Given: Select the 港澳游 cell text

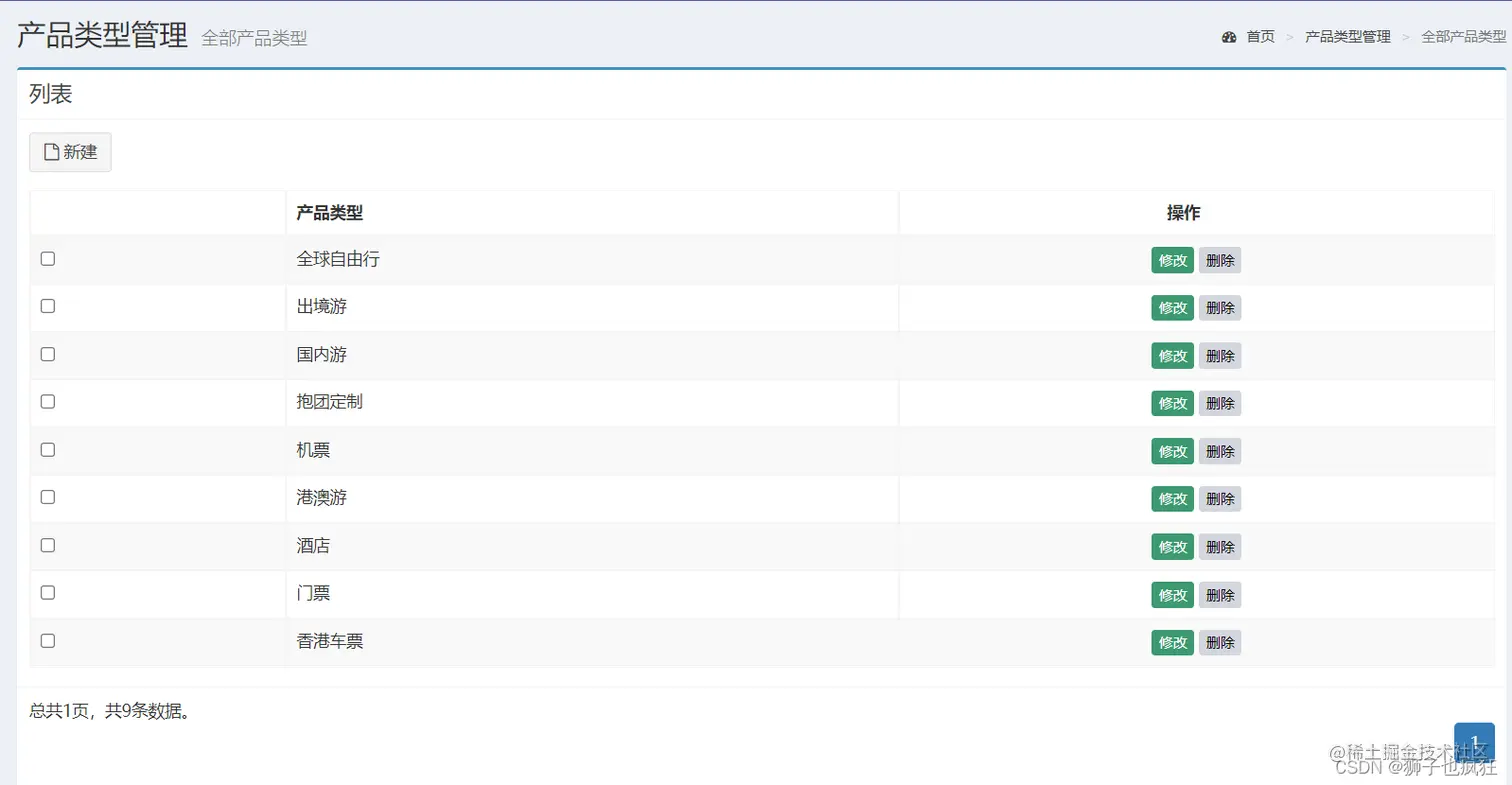Looking at the screenshot, I should coord(322,498).
